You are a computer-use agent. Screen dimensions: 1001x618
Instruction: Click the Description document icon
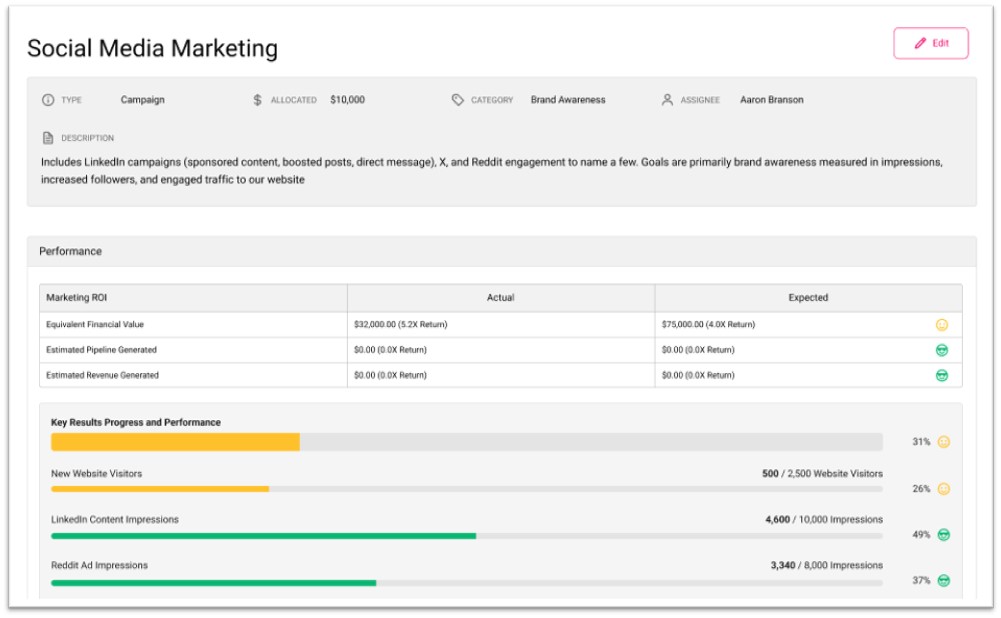(x=48, y=138)
